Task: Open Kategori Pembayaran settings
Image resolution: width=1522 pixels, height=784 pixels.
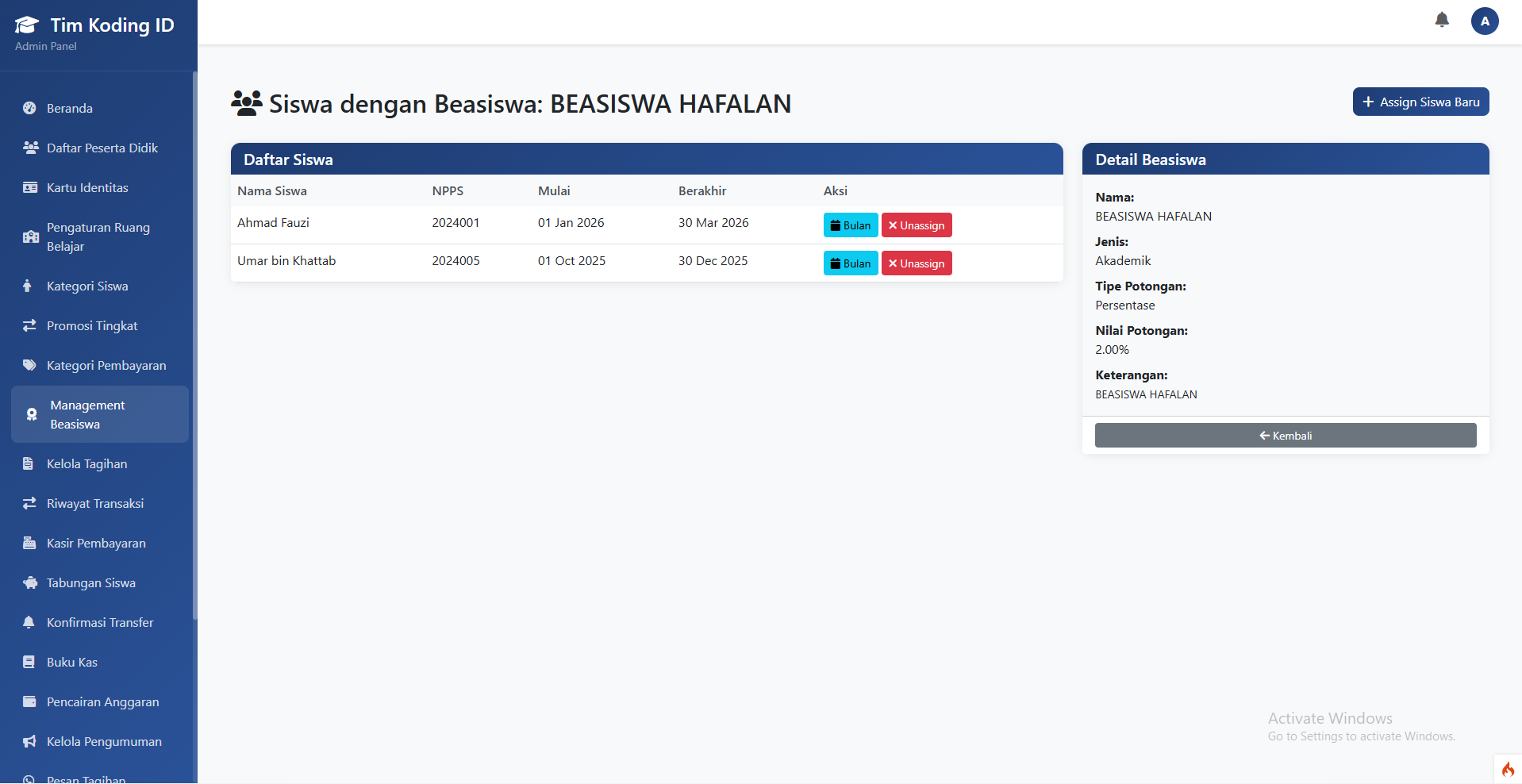Action: pyautogui.click(x=106, y=365)
